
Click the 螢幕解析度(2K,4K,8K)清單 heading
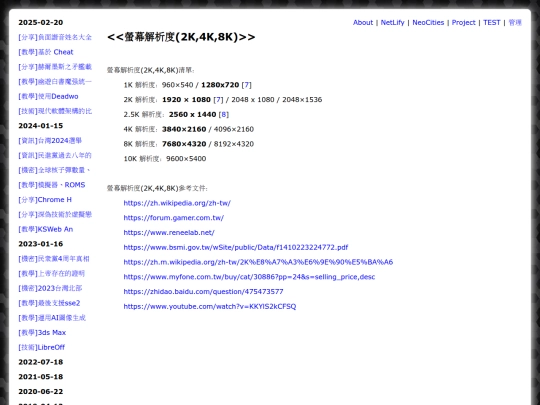[x=151, y=70]
